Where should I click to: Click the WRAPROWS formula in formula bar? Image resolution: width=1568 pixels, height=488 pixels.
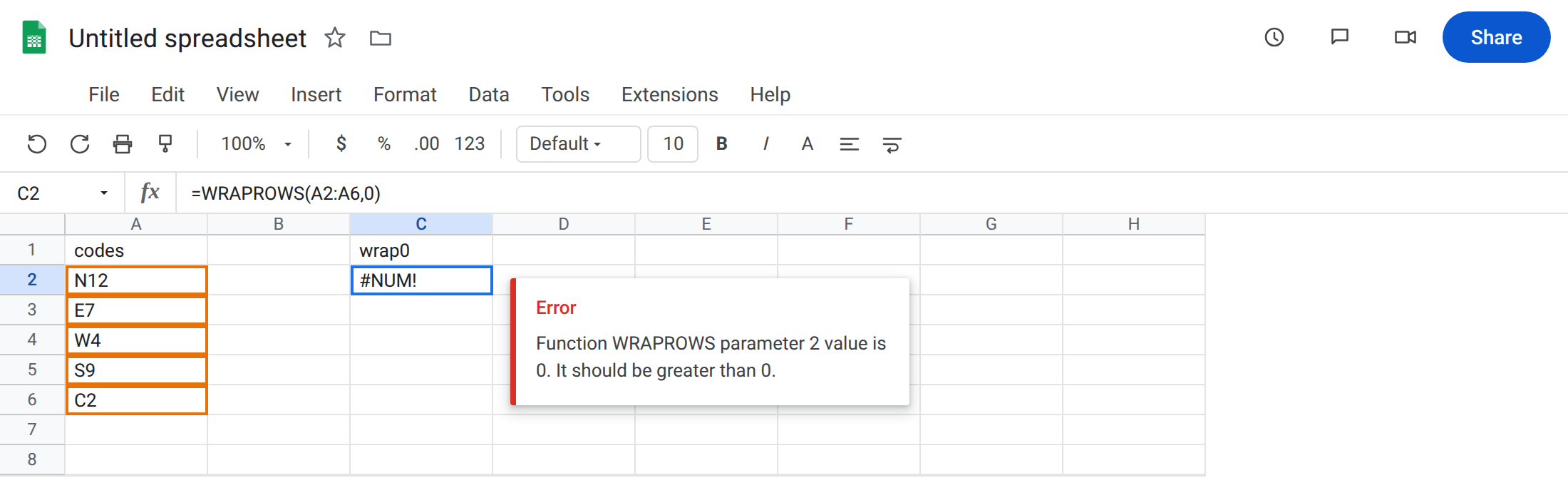(286, 193)
